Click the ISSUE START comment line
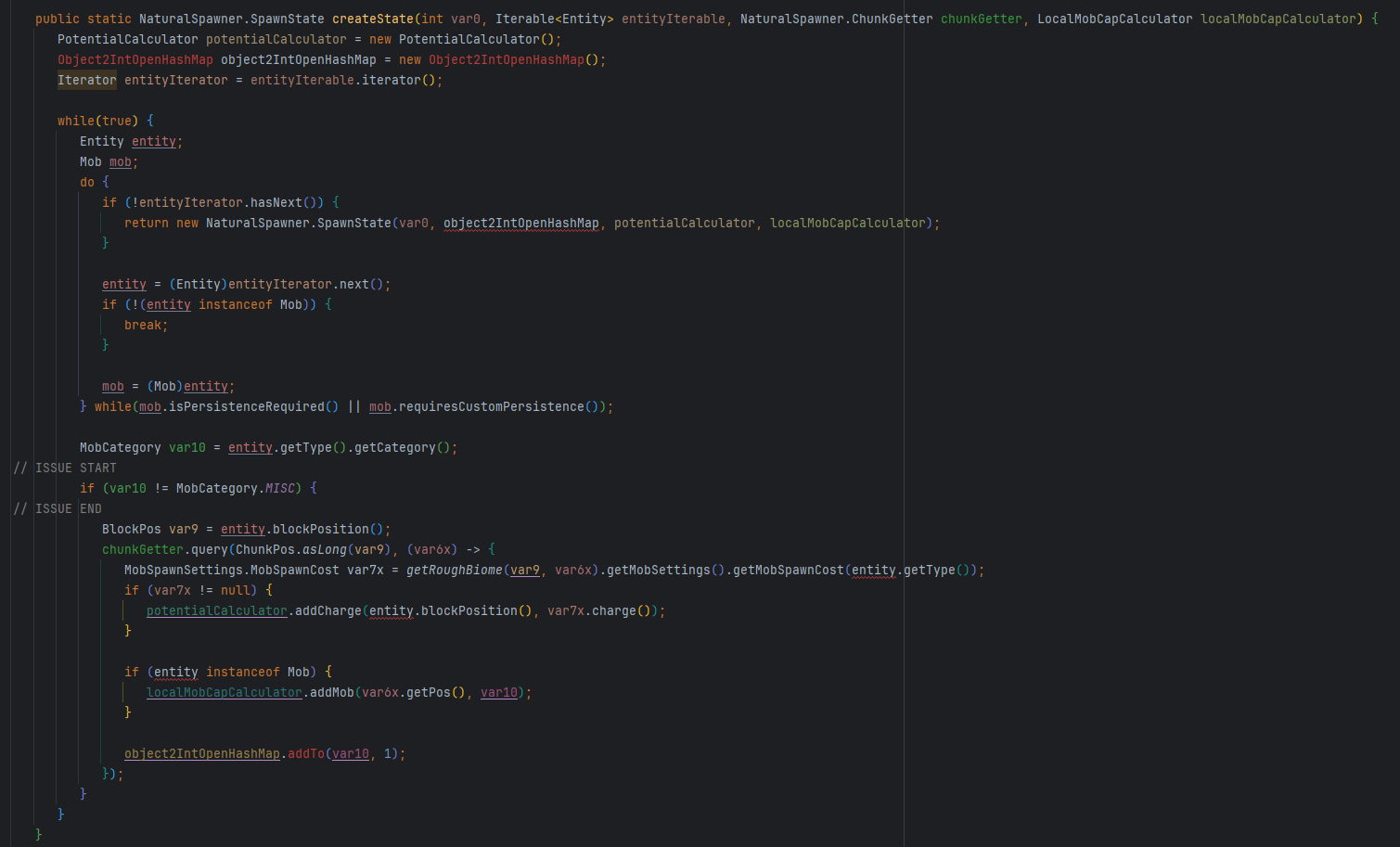The image size is (1400, 847). 65,468
